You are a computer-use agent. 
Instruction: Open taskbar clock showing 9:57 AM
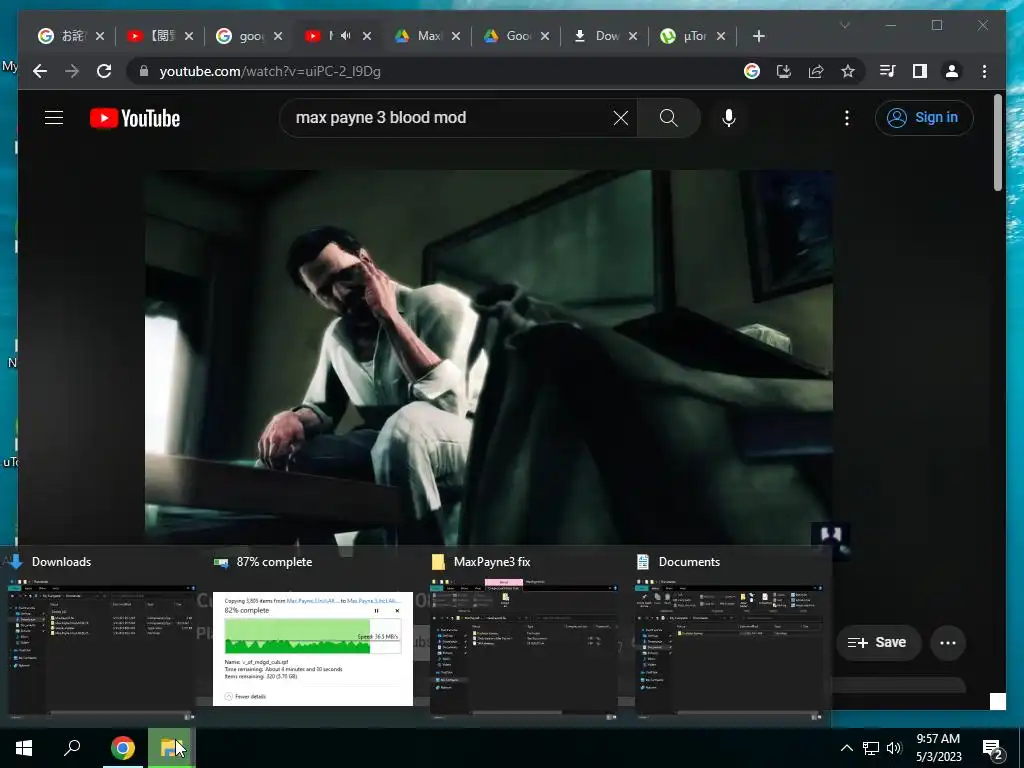point(938,748)
